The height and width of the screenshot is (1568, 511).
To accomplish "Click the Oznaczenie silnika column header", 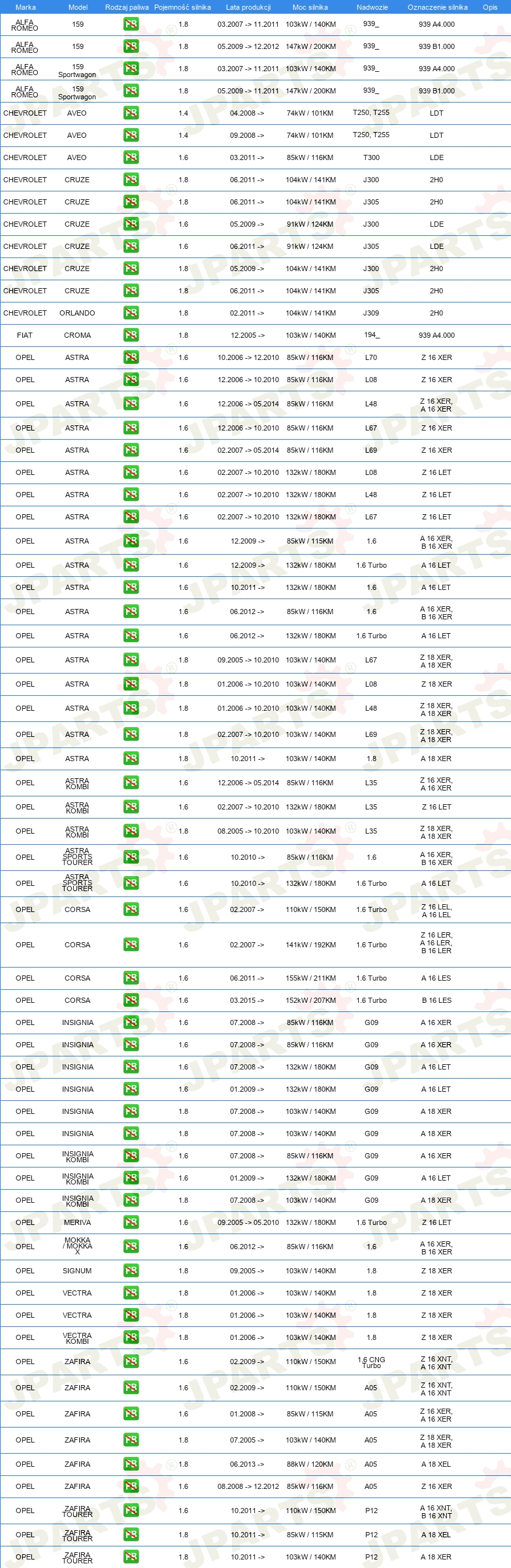I will click(437, 7).
